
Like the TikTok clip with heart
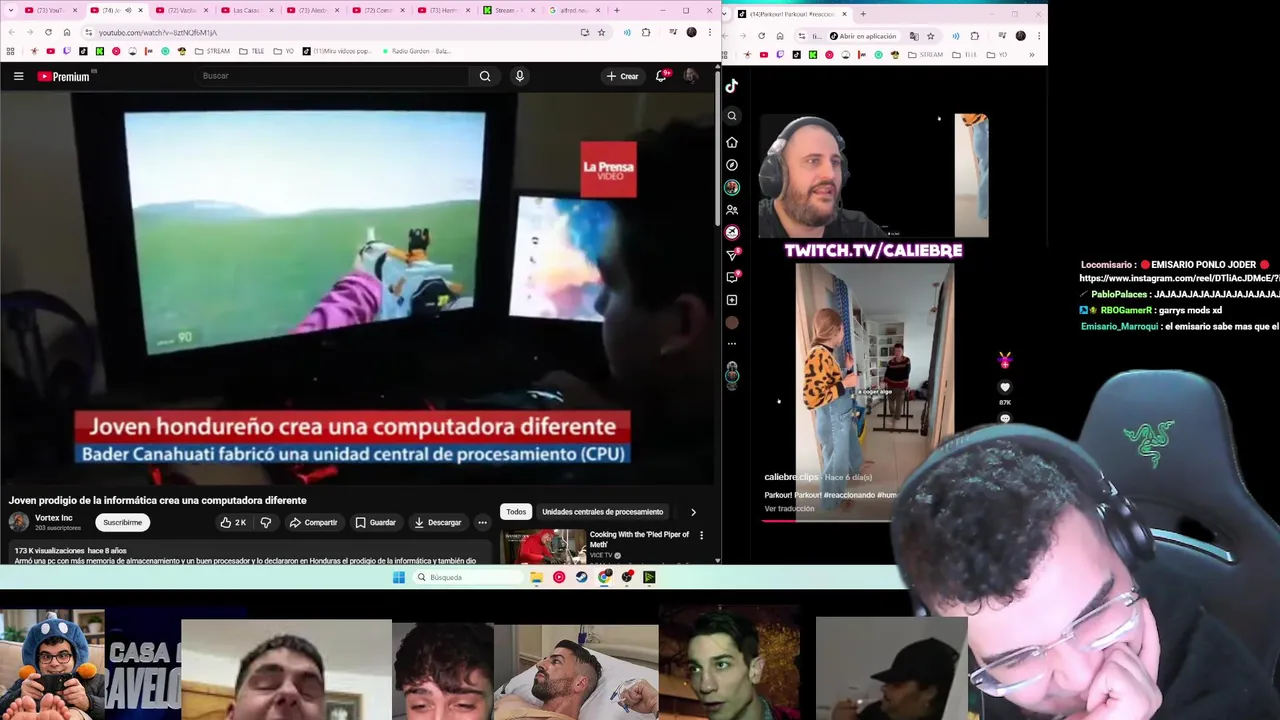[1005, 387]
